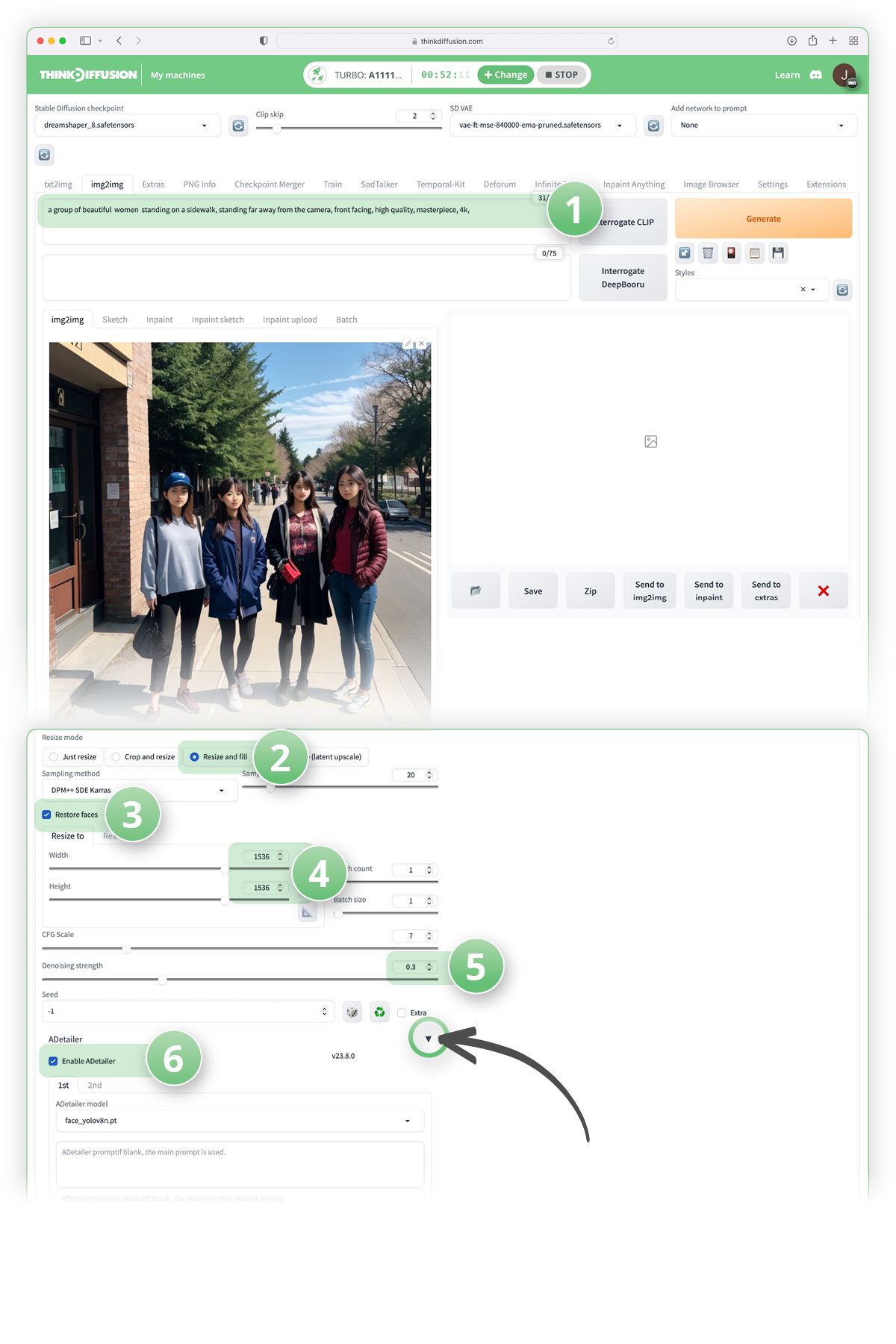
Task: Open the user profile avatar
Action: (x=844, y=75)
